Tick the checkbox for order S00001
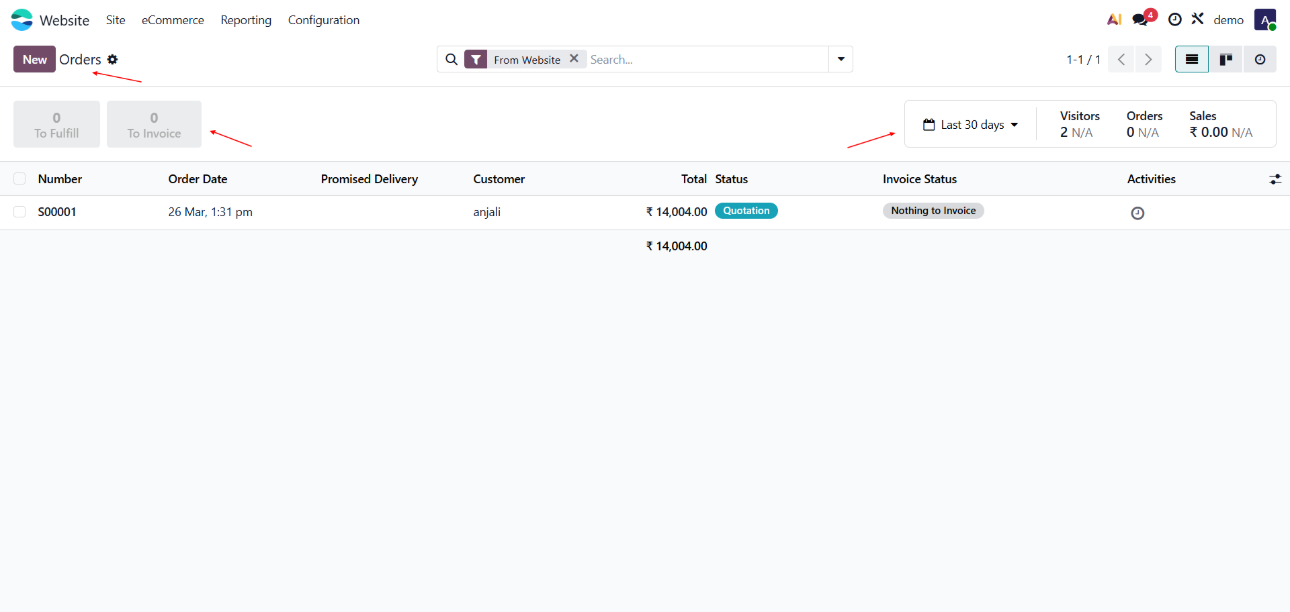 20,212
